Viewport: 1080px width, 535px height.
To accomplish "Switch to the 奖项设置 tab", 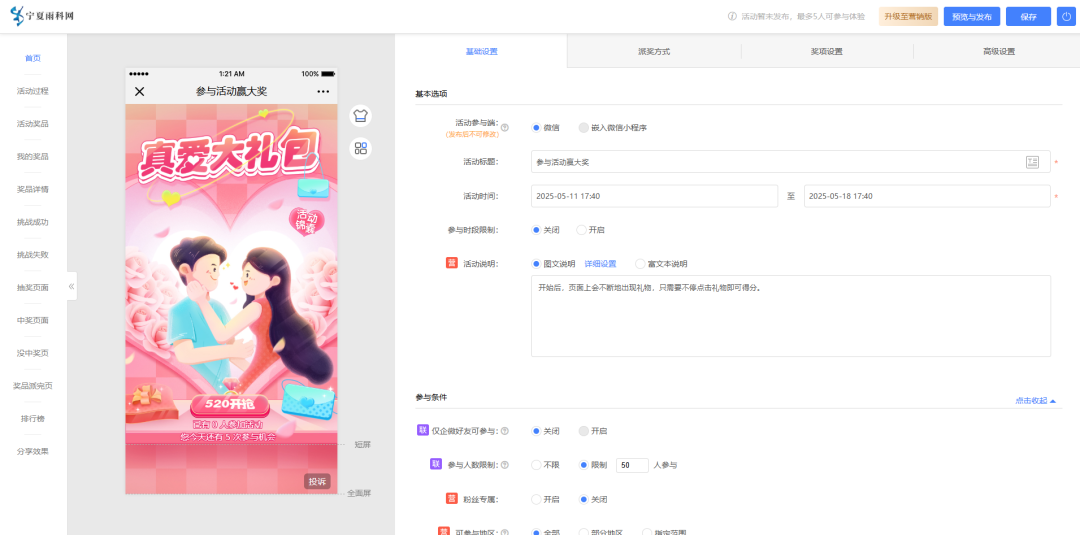I will pyautogui.click(x=827, y=51).
